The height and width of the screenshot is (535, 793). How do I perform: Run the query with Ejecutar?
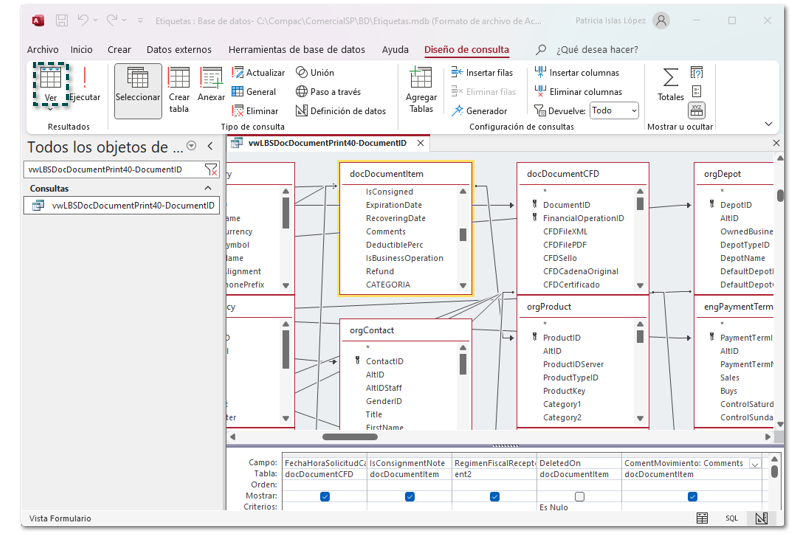click(x=85, y=83)
